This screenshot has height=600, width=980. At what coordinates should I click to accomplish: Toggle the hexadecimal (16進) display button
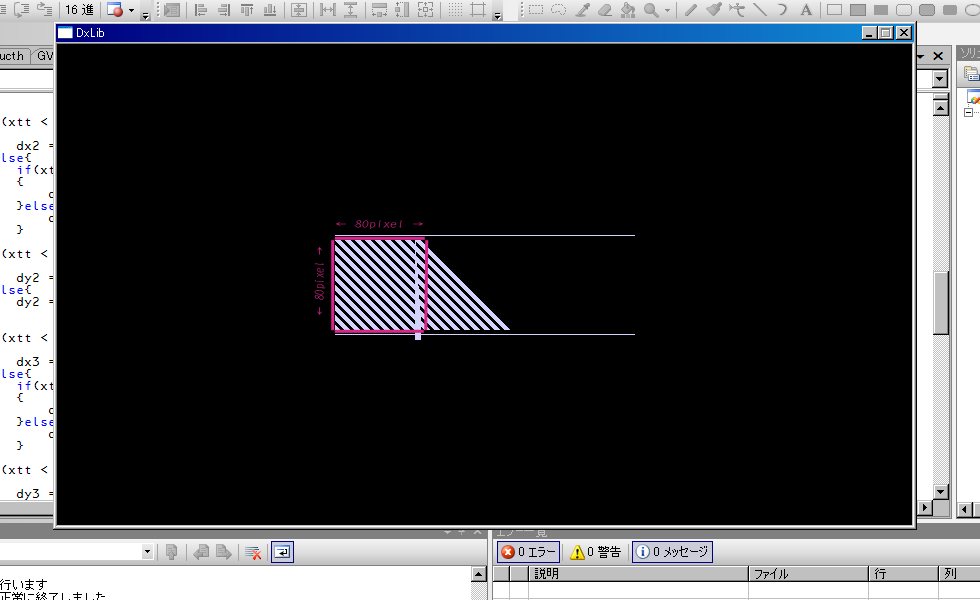(79, 9)
